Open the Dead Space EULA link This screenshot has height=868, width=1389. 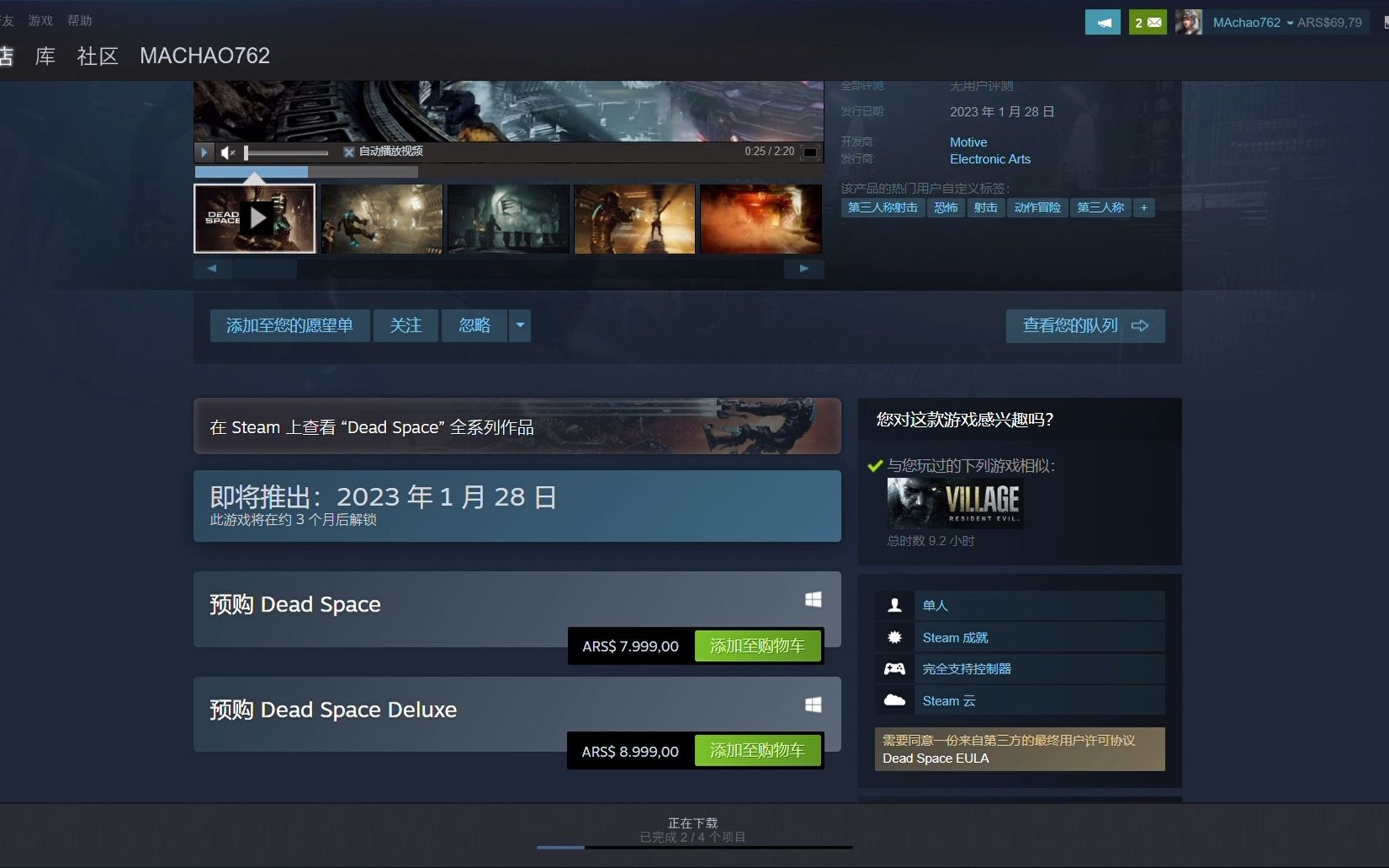936,758
